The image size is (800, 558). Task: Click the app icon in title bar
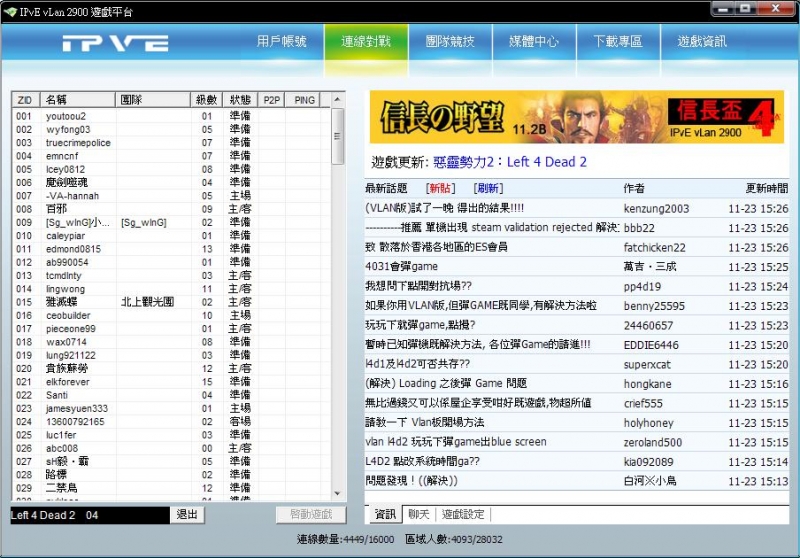10,11
